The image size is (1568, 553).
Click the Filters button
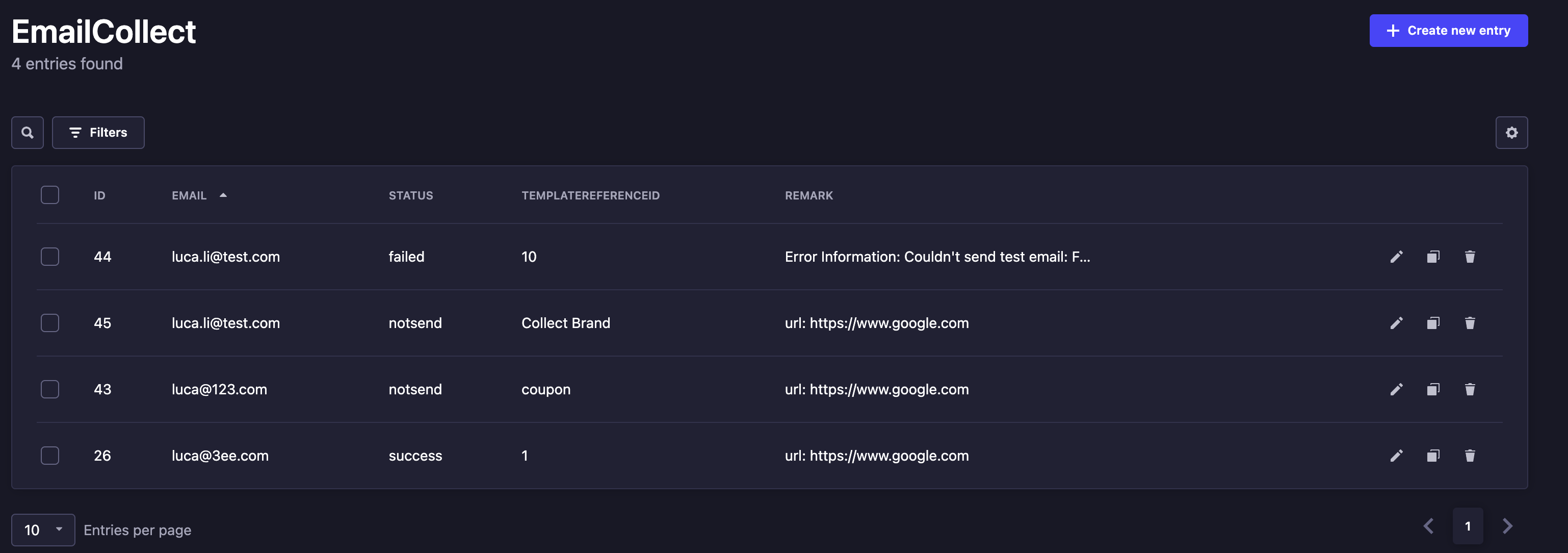(98, 132)
